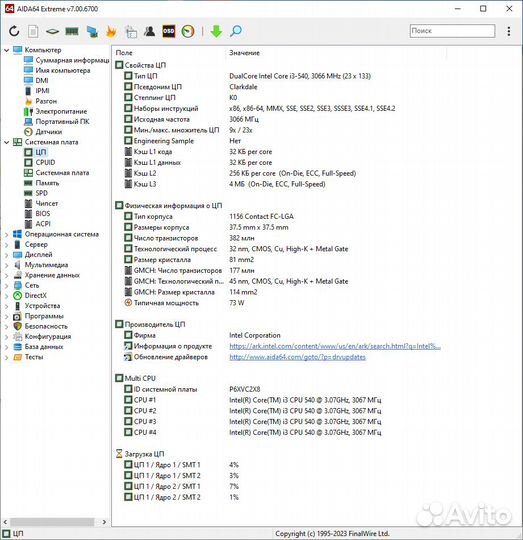Viewport: 523px width, 540px height.
Task: Open the CPUID tree item
Action: [40, 163]
